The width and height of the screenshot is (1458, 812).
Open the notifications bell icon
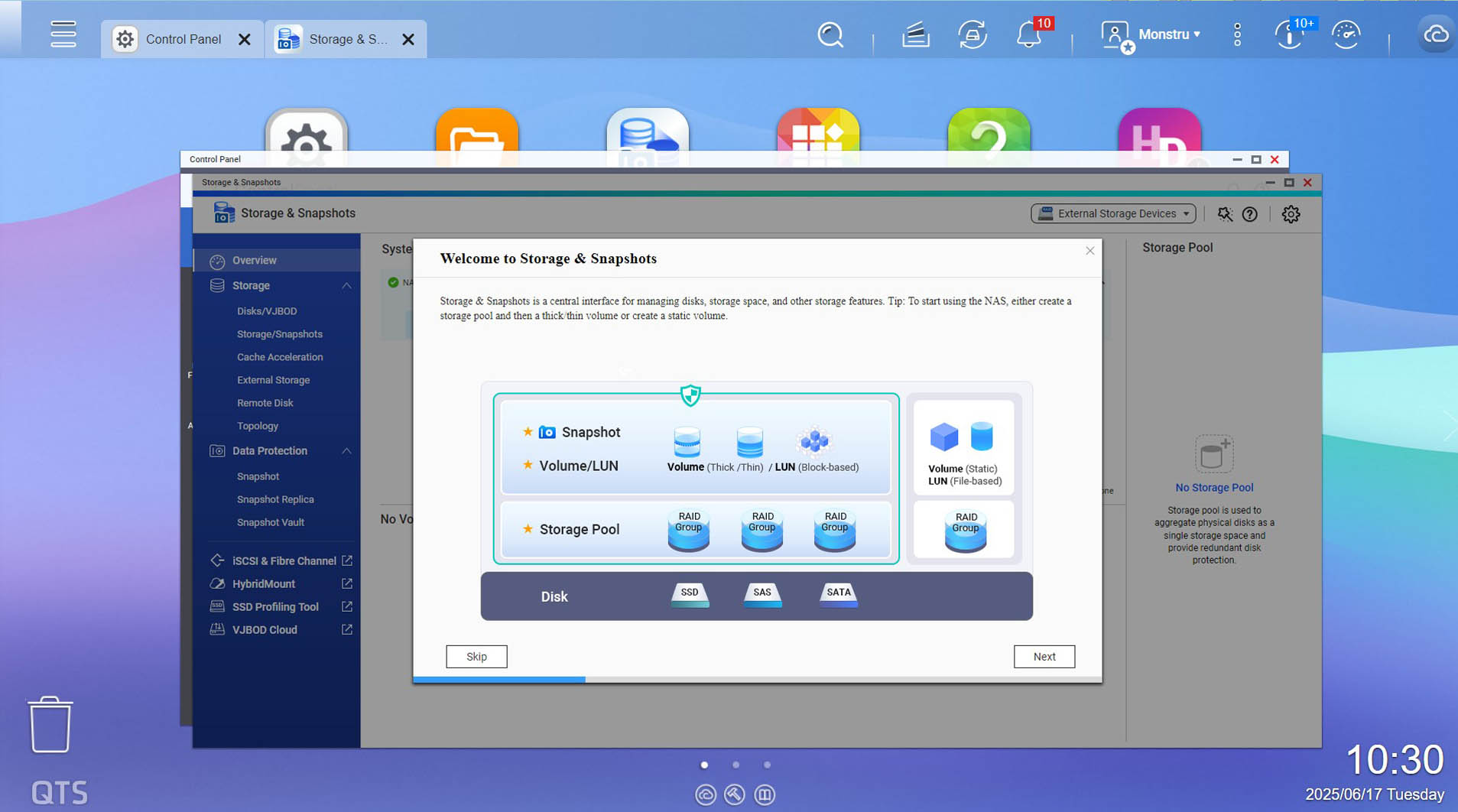(1029, 34)
